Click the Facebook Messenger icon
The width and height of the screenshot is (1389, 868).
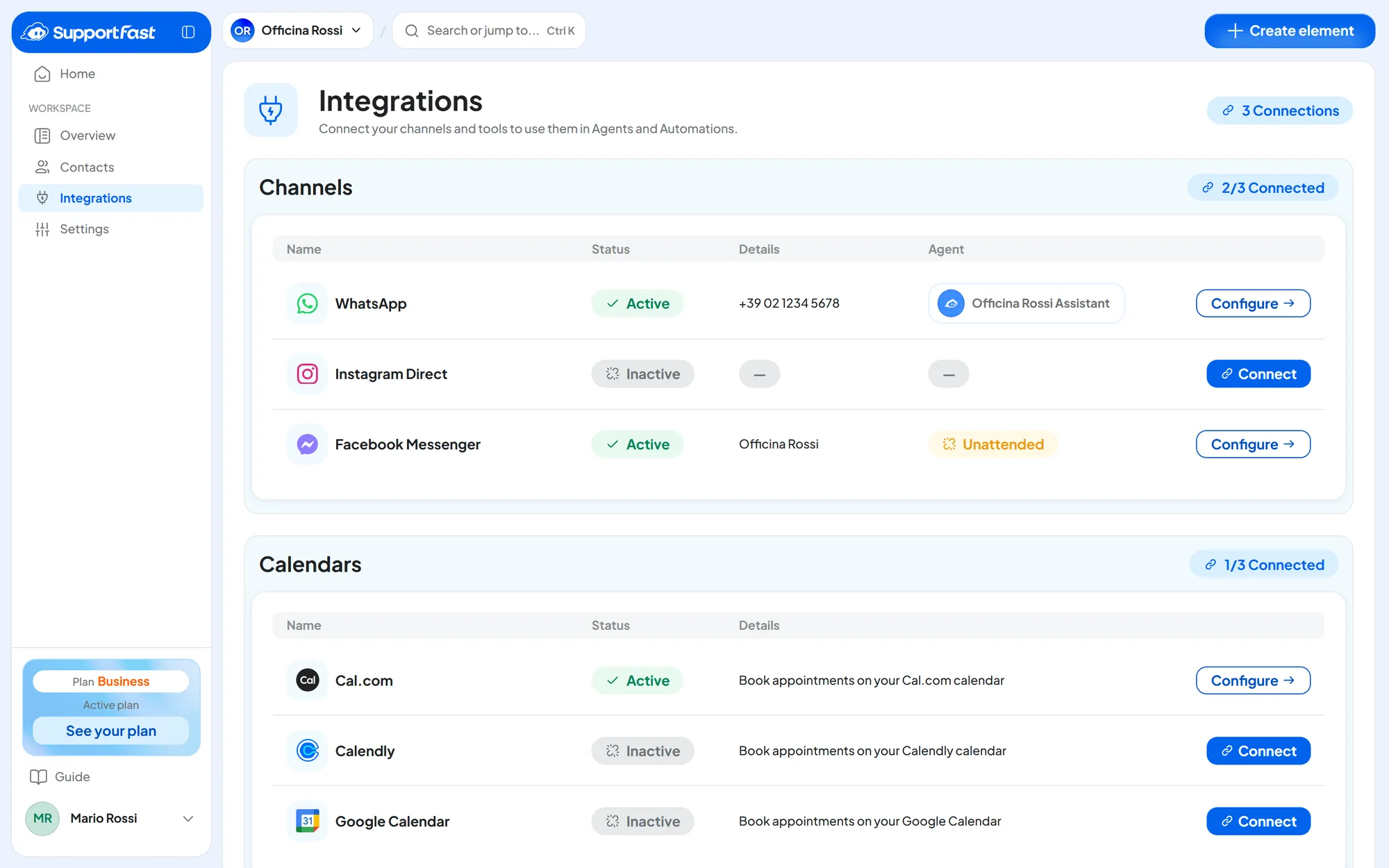coord(307,444)
